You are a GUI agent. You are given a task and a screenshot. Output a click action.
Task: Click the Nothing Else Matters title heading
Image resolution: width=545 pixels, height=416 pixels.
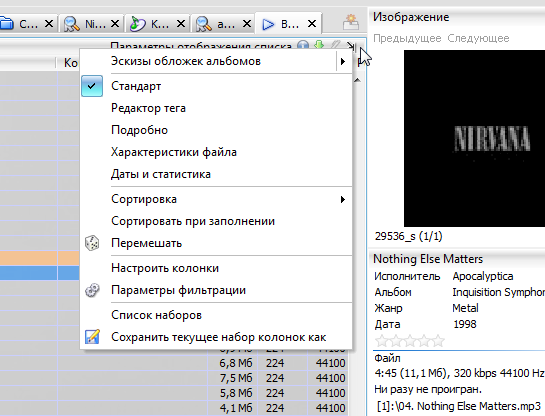[x=428, y=259]
